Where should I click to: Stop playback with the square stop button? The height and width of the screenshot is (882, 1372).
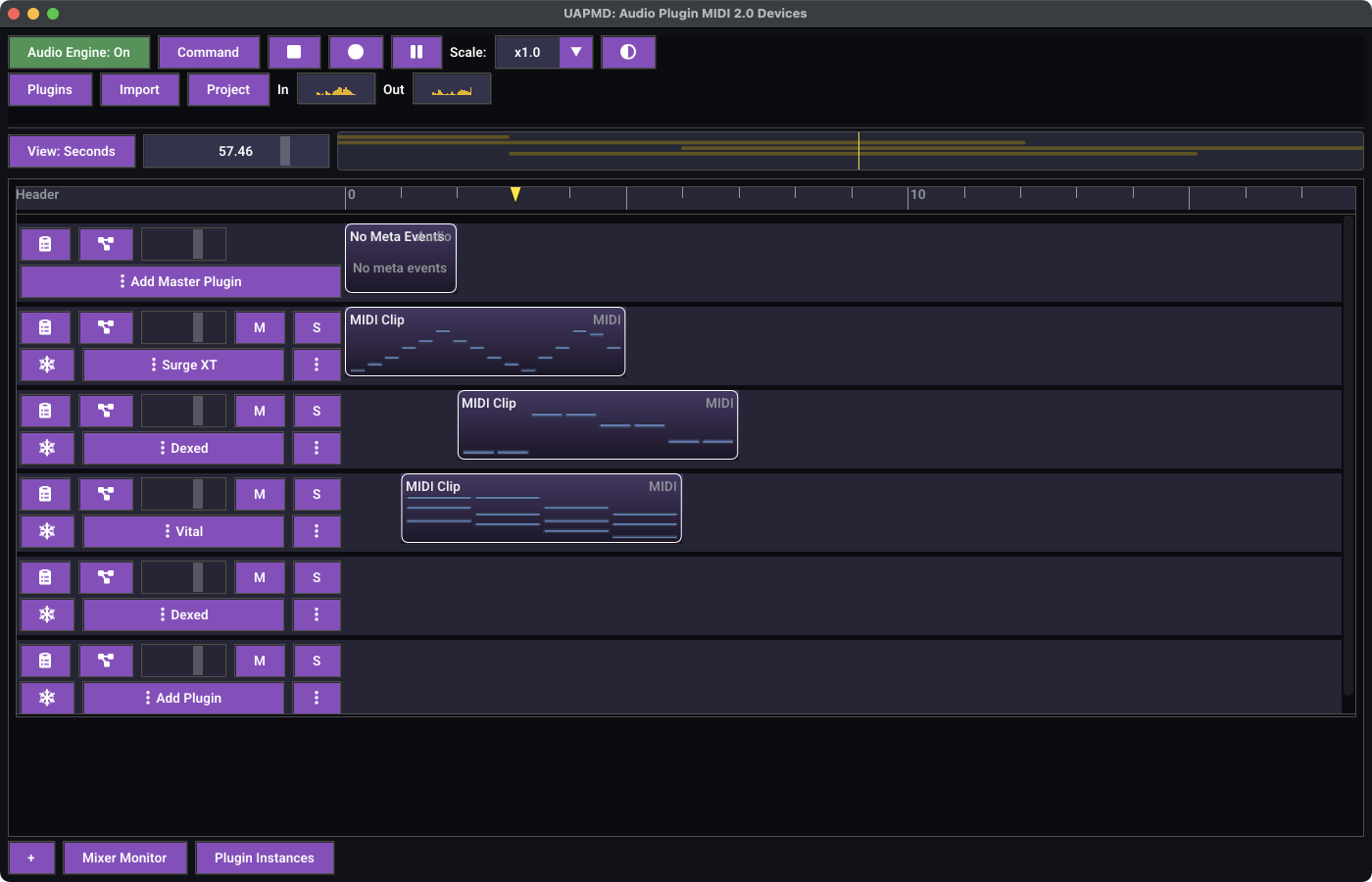click(x=294, y=52)
